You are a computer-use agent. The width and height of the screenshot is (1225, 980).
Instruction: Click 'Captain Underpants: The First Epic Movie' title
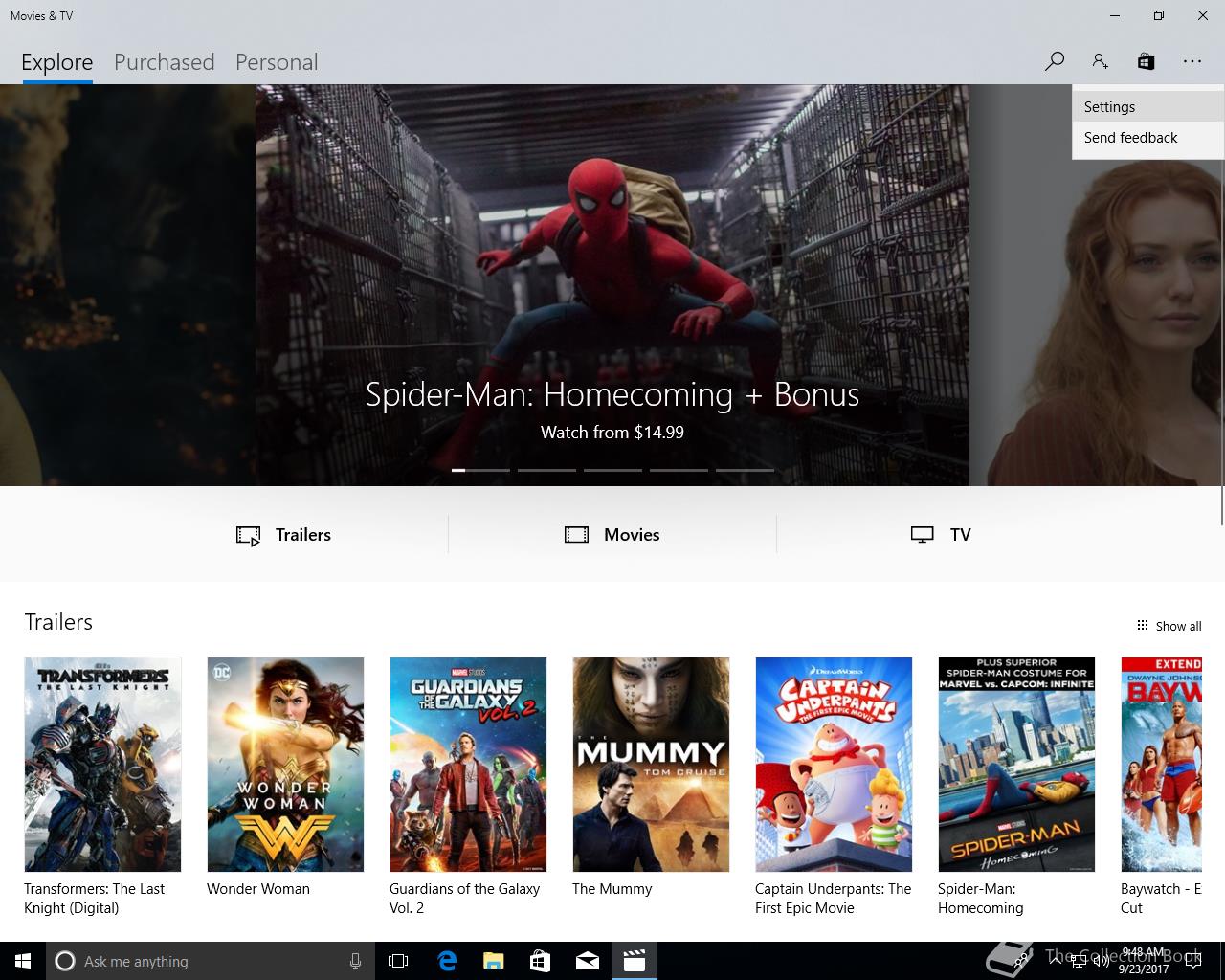[x=833, y=899]
